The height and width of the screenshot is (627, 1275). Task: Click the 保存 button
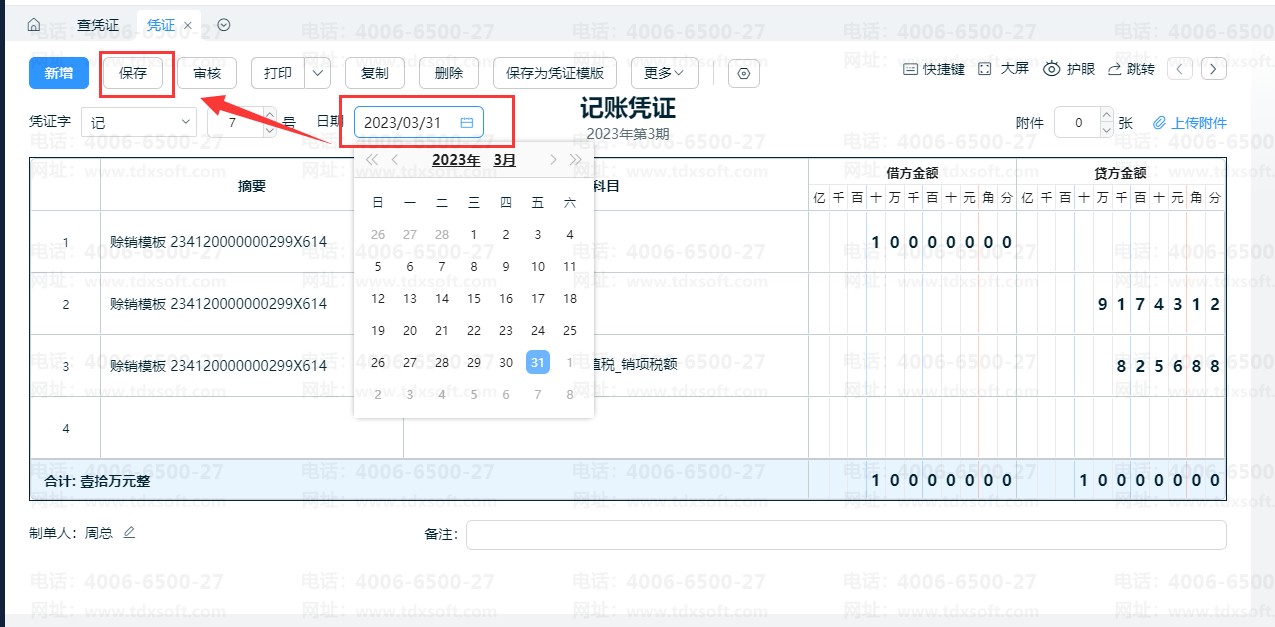[133, 73]
